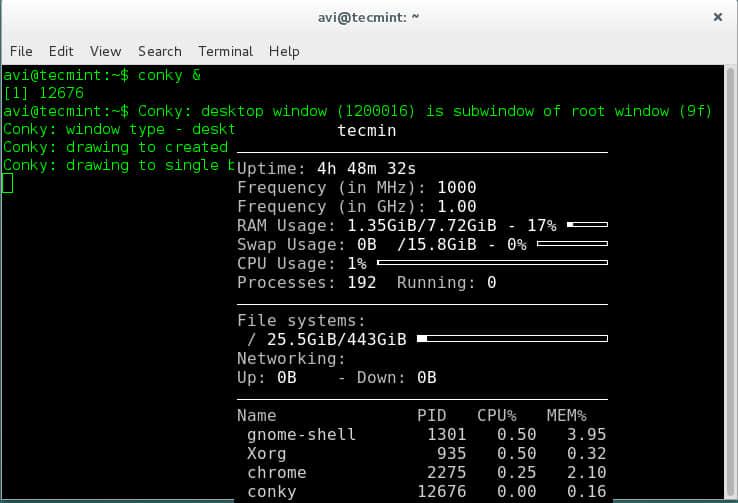Select the conky process row

[x=421, y=491]
